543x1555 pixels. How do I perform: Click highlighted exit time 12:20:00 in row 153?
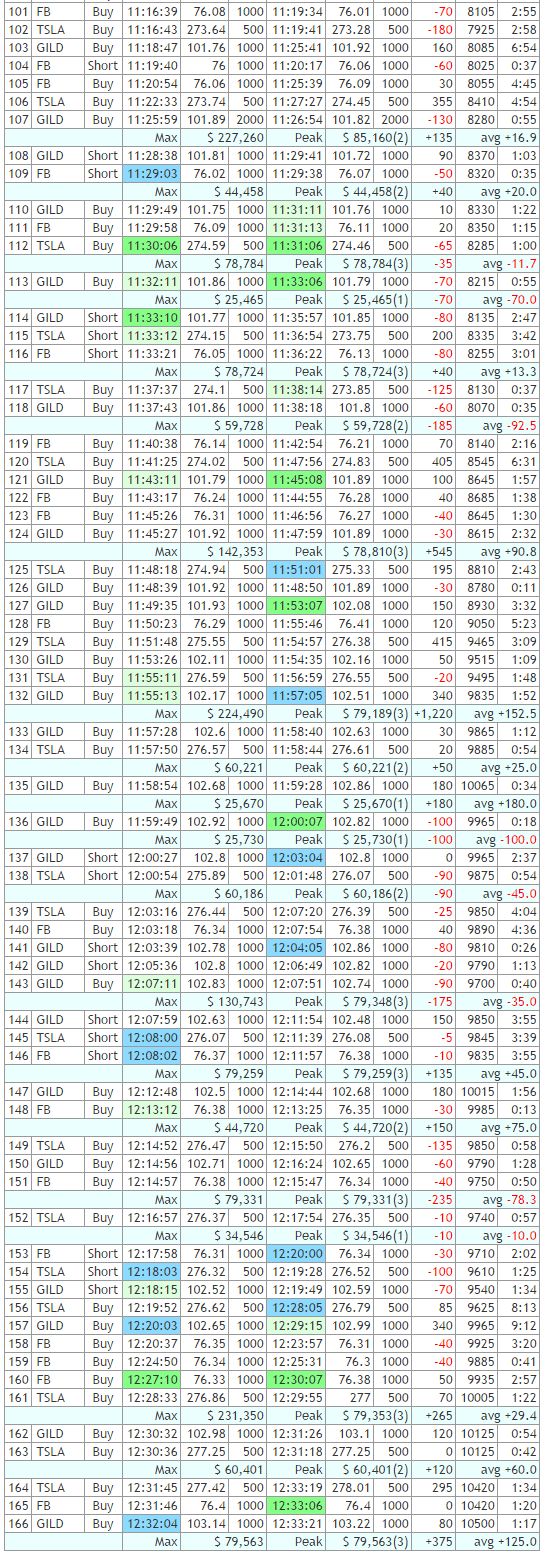pos(296,1253)
